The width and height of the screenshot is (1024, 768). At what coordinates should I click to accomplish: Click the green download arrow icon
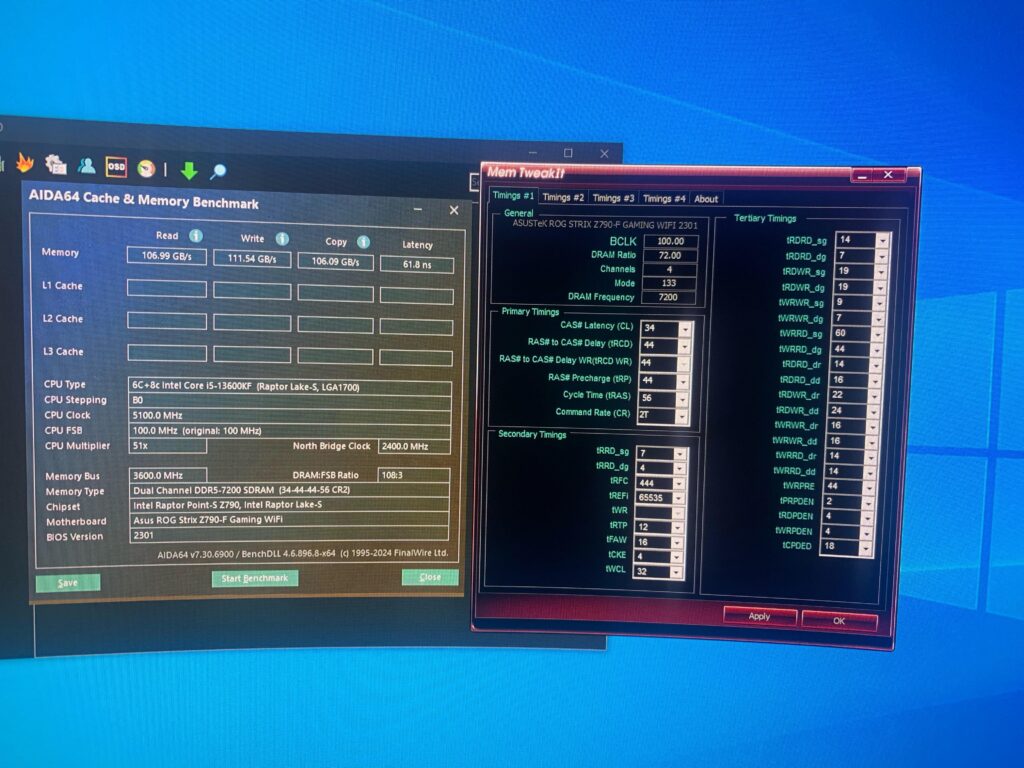click(189, 170)
